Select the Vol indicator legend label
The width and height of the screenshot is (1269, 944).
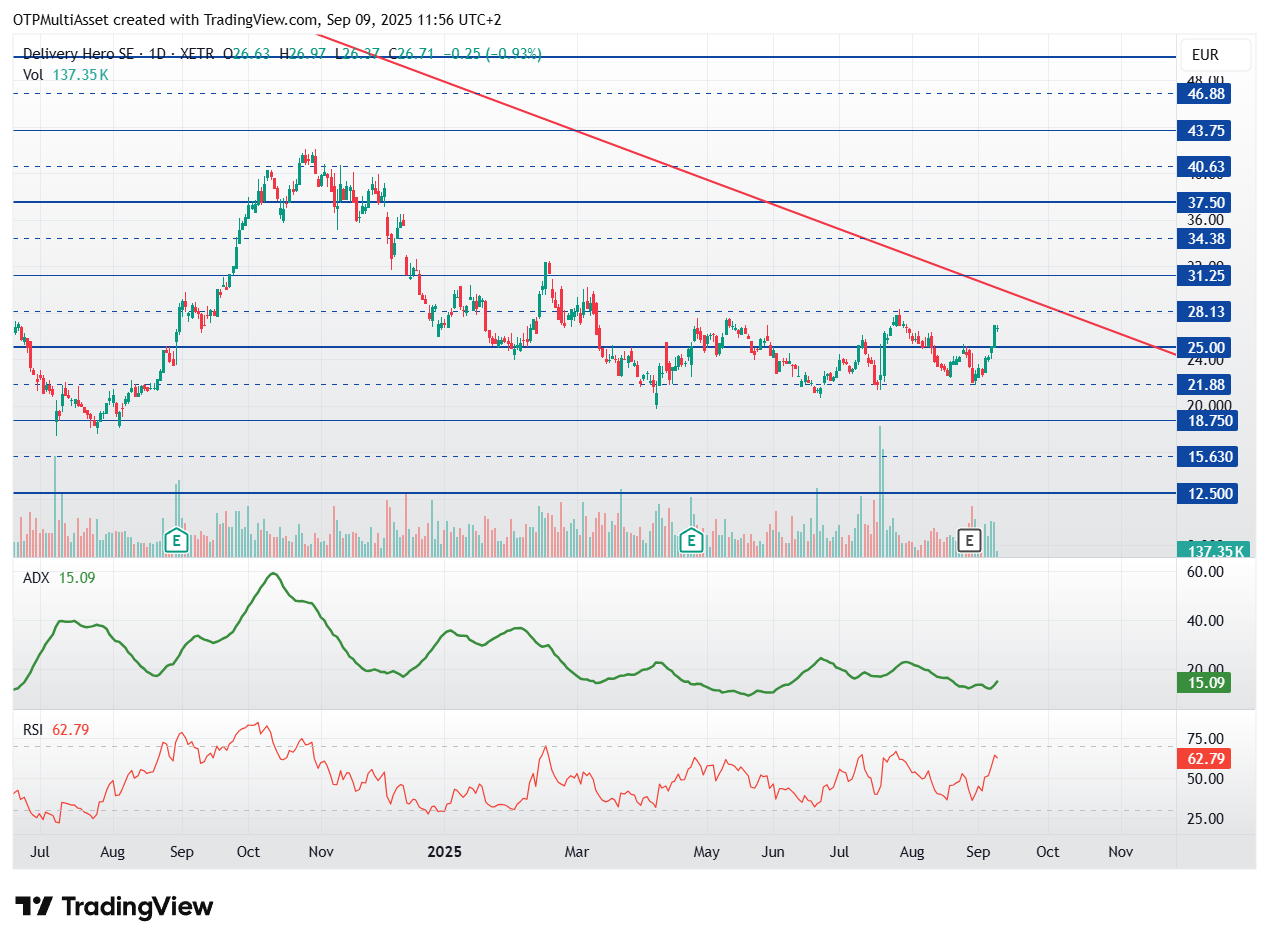pyautogui.click(x=33, y=74)
